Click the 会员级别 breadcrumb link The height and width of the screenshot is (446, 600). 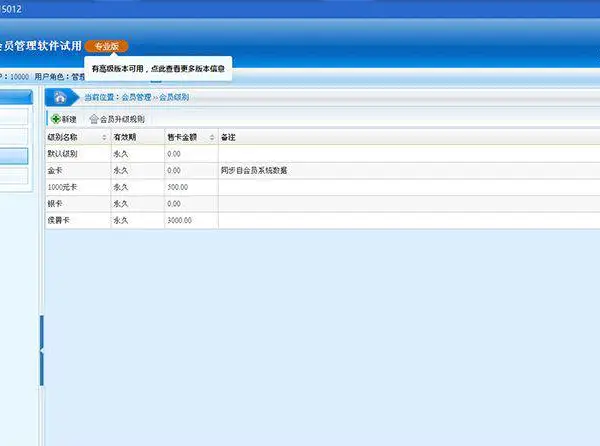click(174, 97)
